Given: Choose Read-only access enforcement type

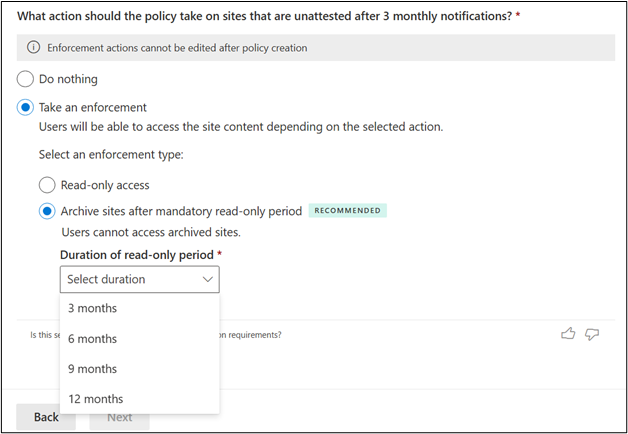Looking at the screenshot, I should coord(47,184).
